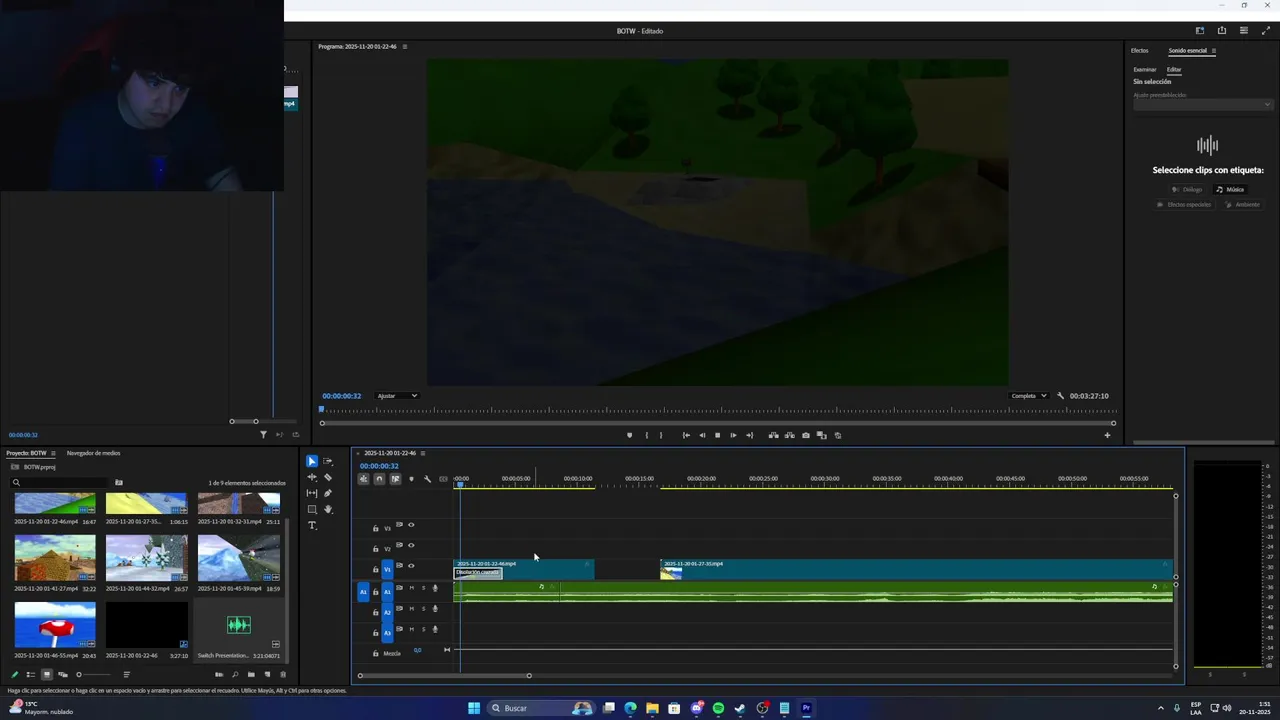This screenshot has width=1280, height=720.
Task: Switch to Sonido esencial tab
Action: point(1188,51)
